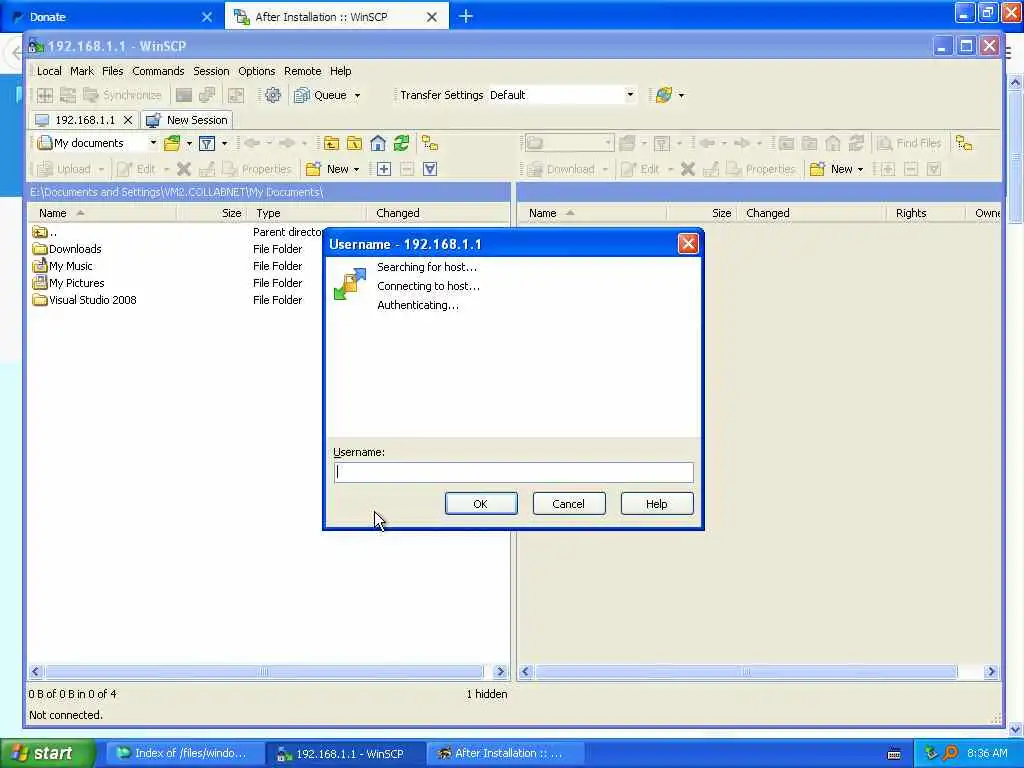This screenshot has width=1024, height=768.
Task: Go to local home directory icon
Action: pos(378,143)
